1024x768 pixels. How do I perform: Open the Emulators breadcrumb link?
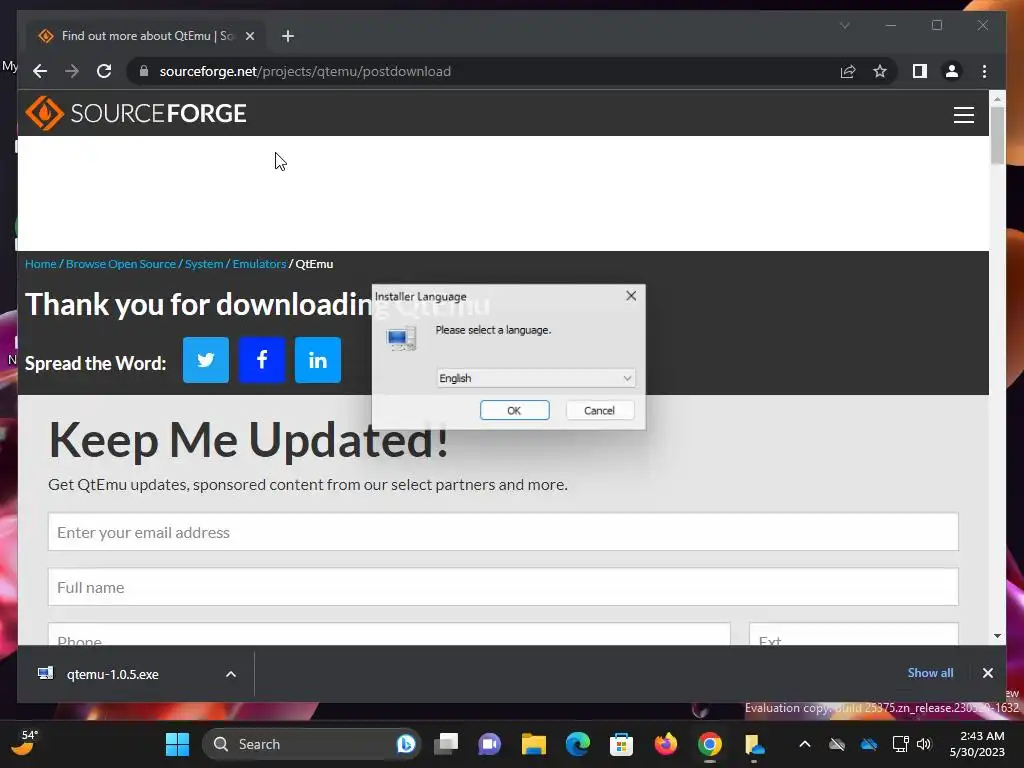[x=259, y=264]
